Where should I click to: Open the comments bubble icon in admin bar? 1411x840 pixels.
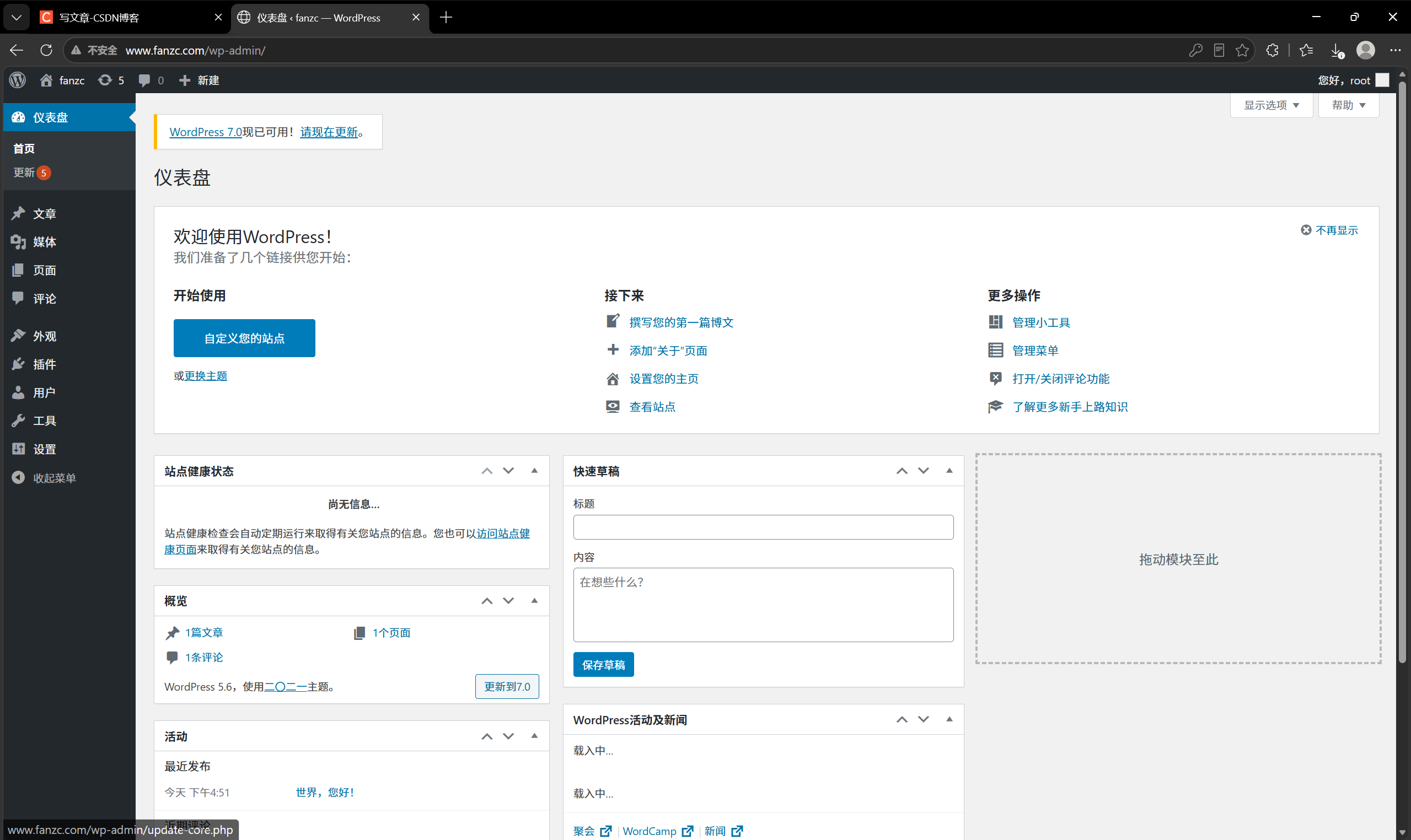point(151,80)
